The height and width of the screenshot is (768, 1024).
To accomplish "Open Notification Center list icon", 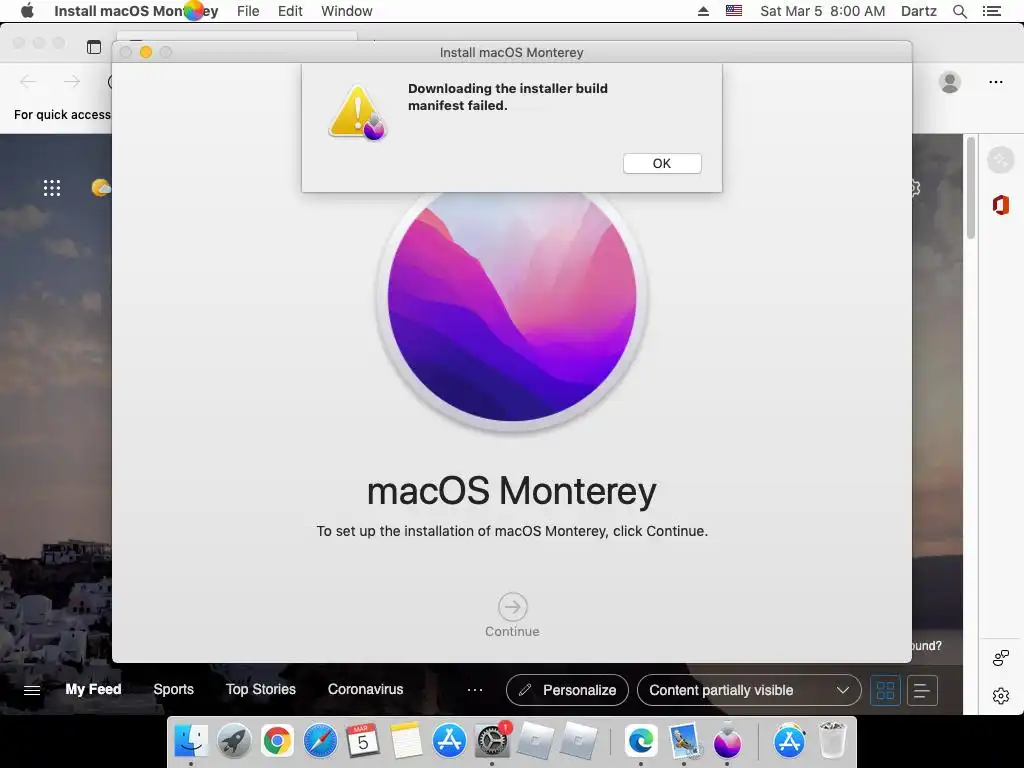I will coord(991,11).
